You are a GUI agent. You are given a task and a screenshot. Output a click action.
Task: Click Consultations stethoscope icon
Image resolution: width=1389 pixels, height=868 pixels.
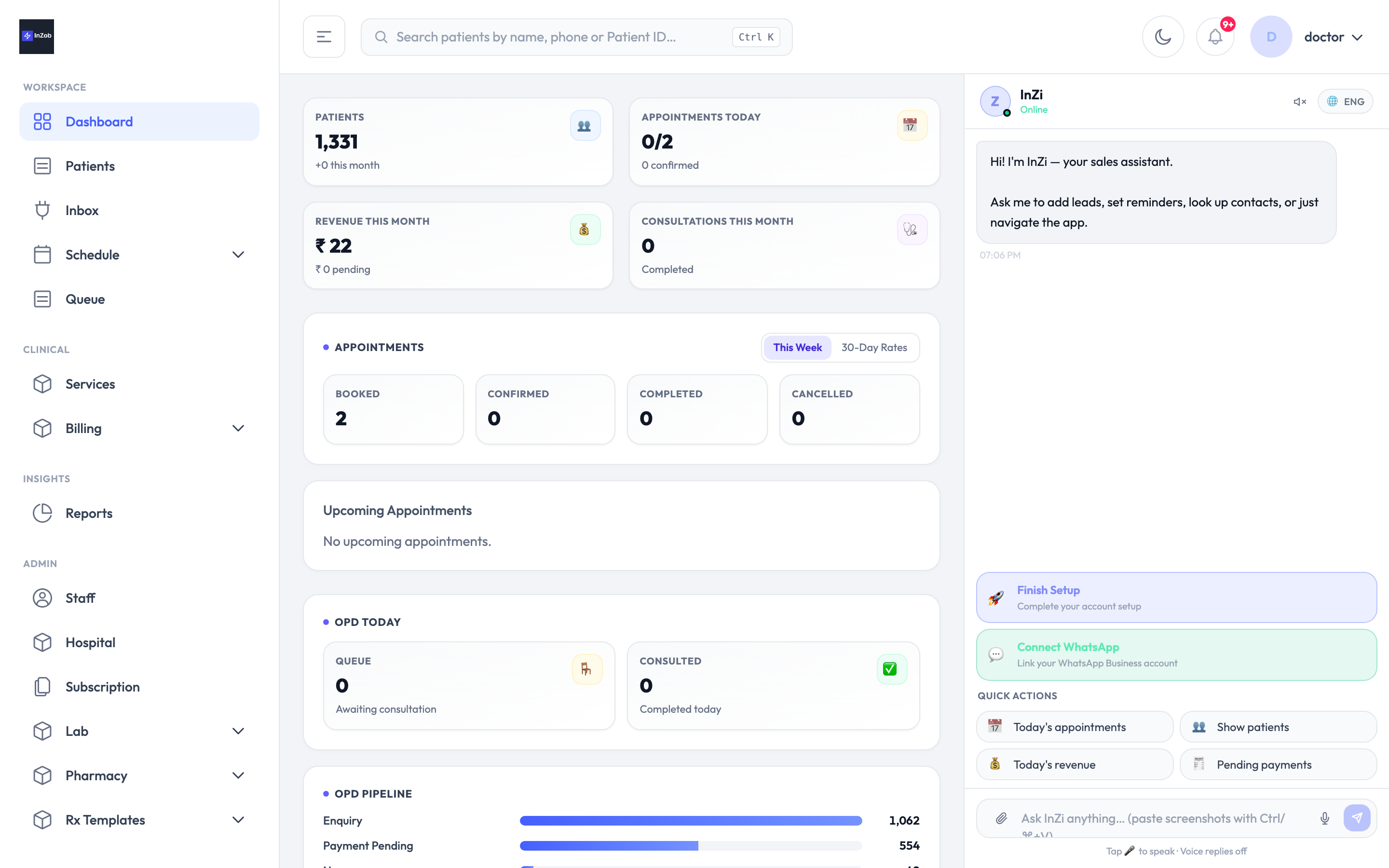click(x=912, y=230)
